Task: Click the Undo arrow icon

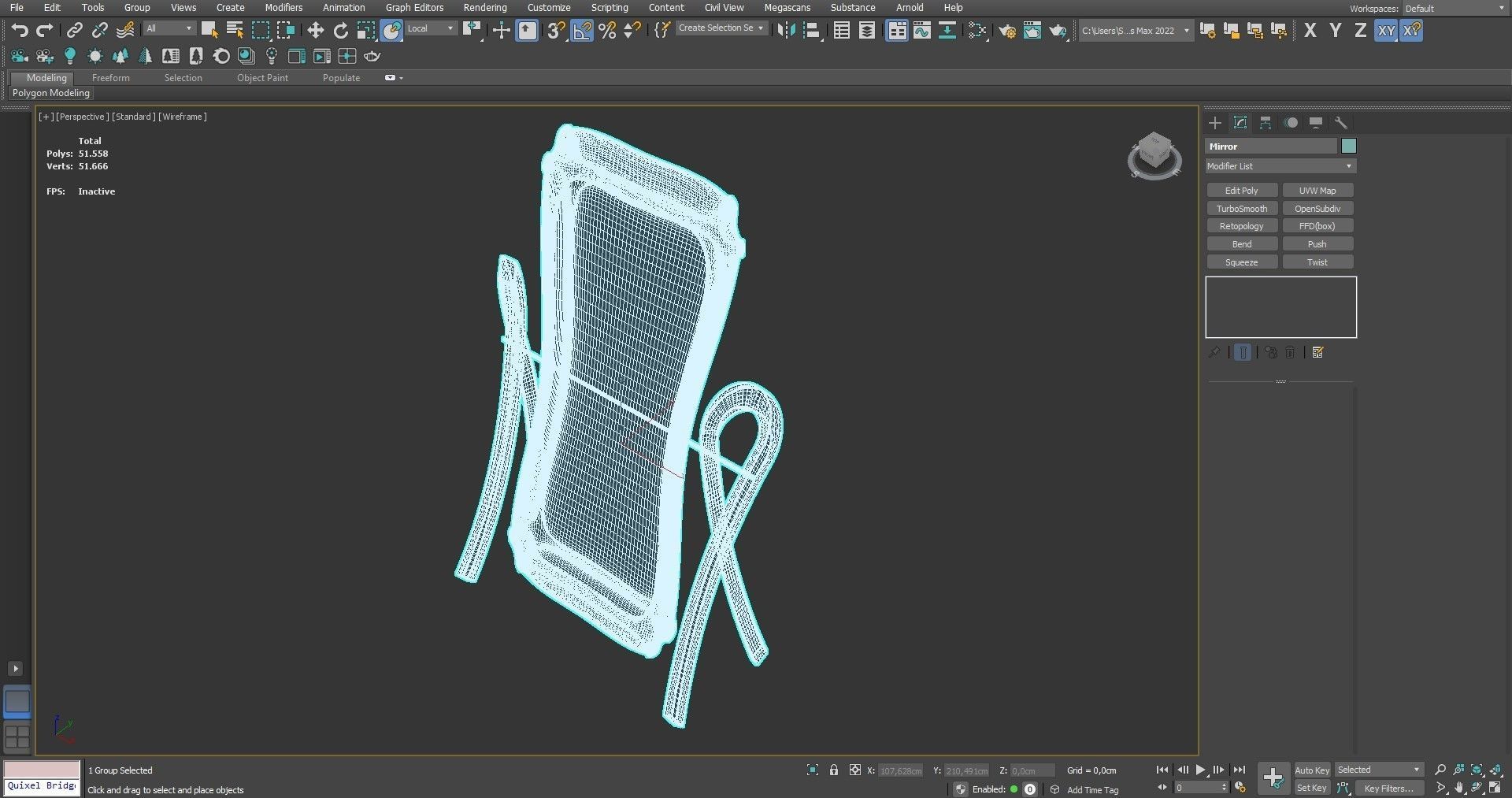Action: [20, 31]
